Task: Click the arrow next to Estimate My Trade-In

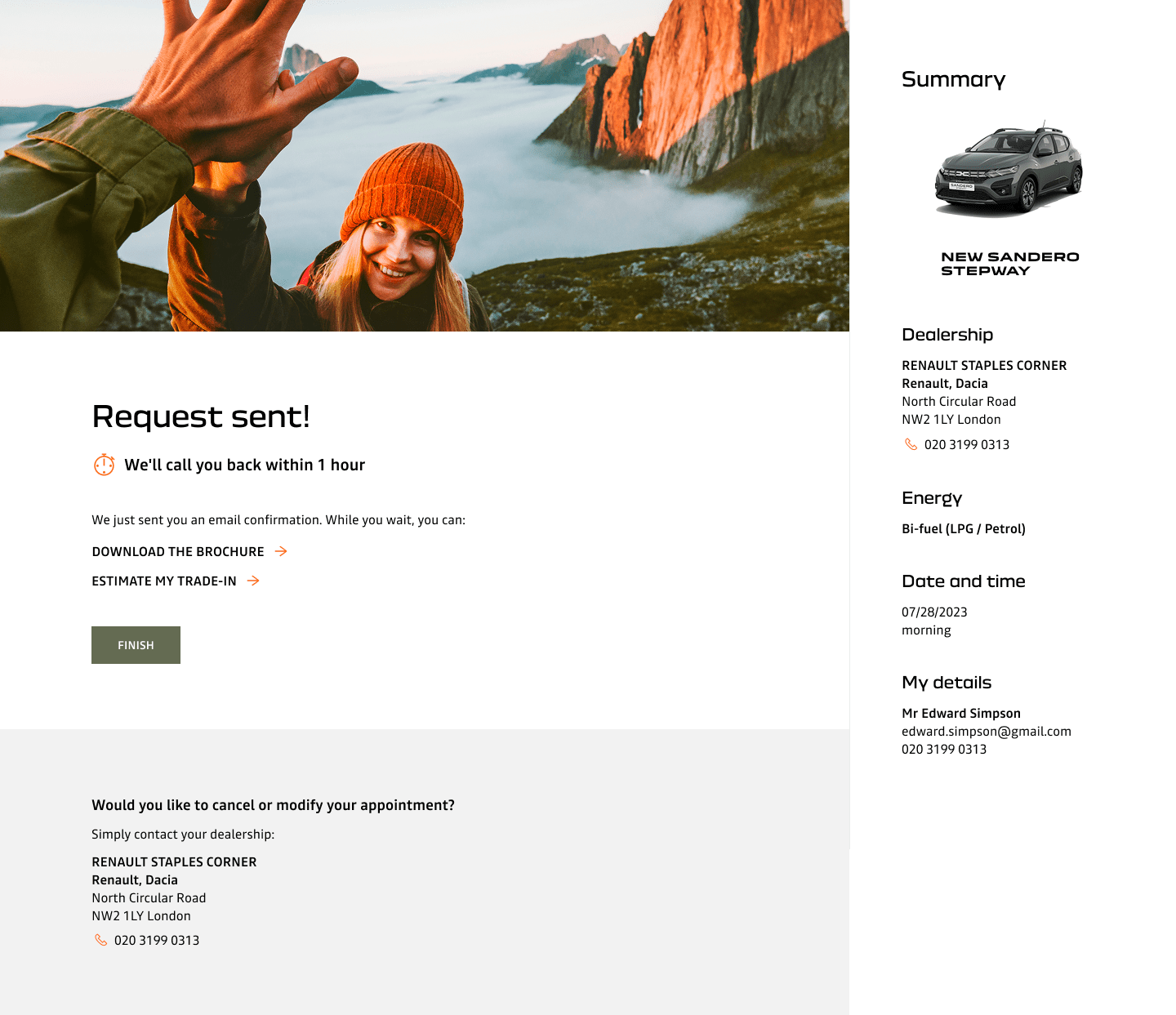Action: point(253,581)
